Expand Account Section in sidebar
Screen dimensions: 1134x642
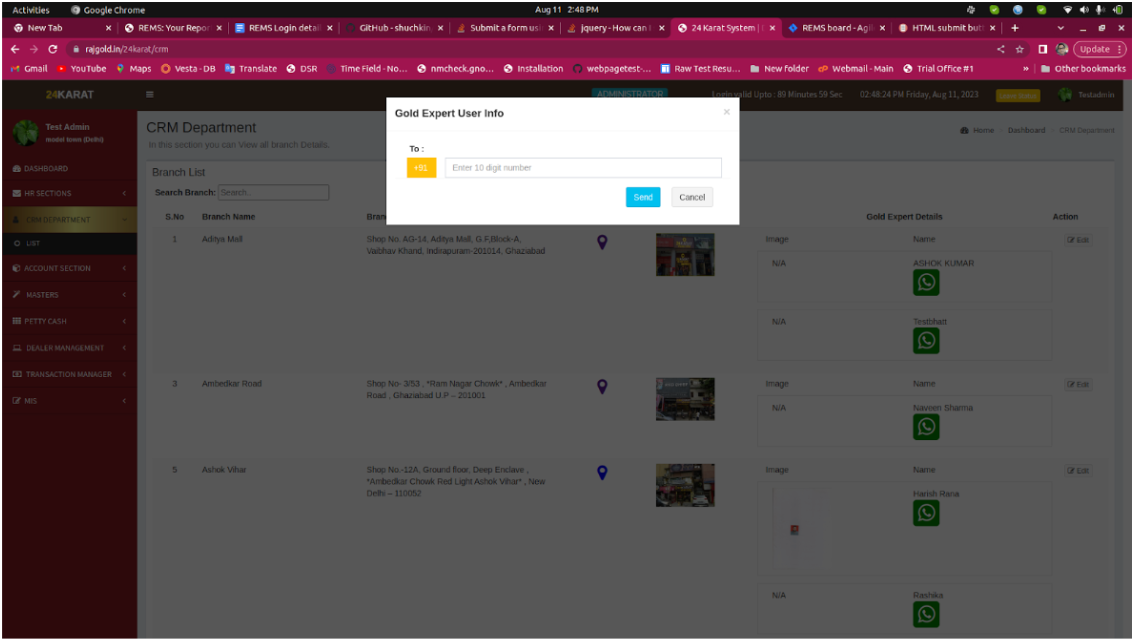pyautogui.click(x=68, y=268)
